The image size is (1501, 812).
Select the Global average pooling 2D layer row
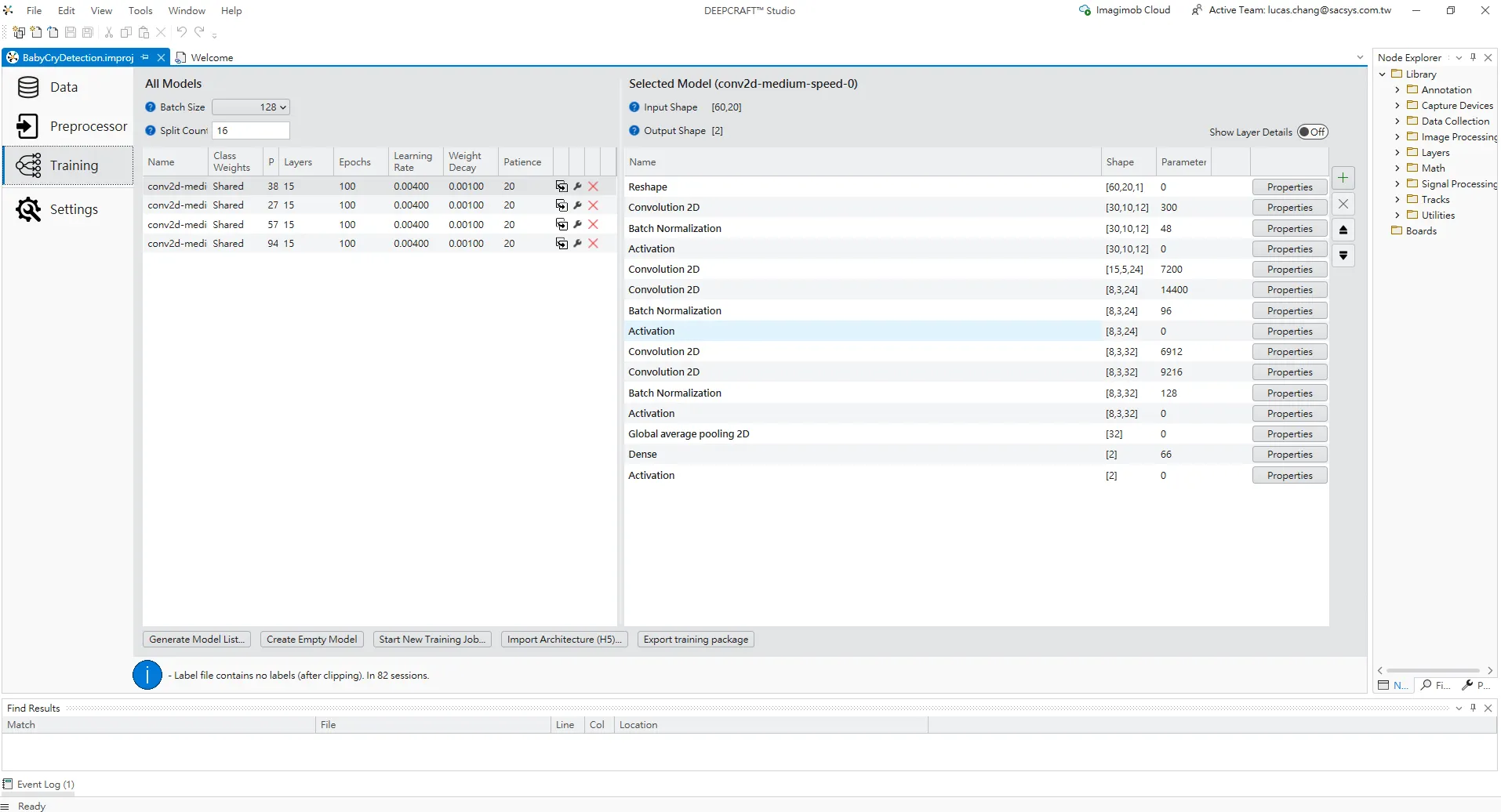point(689,434)
